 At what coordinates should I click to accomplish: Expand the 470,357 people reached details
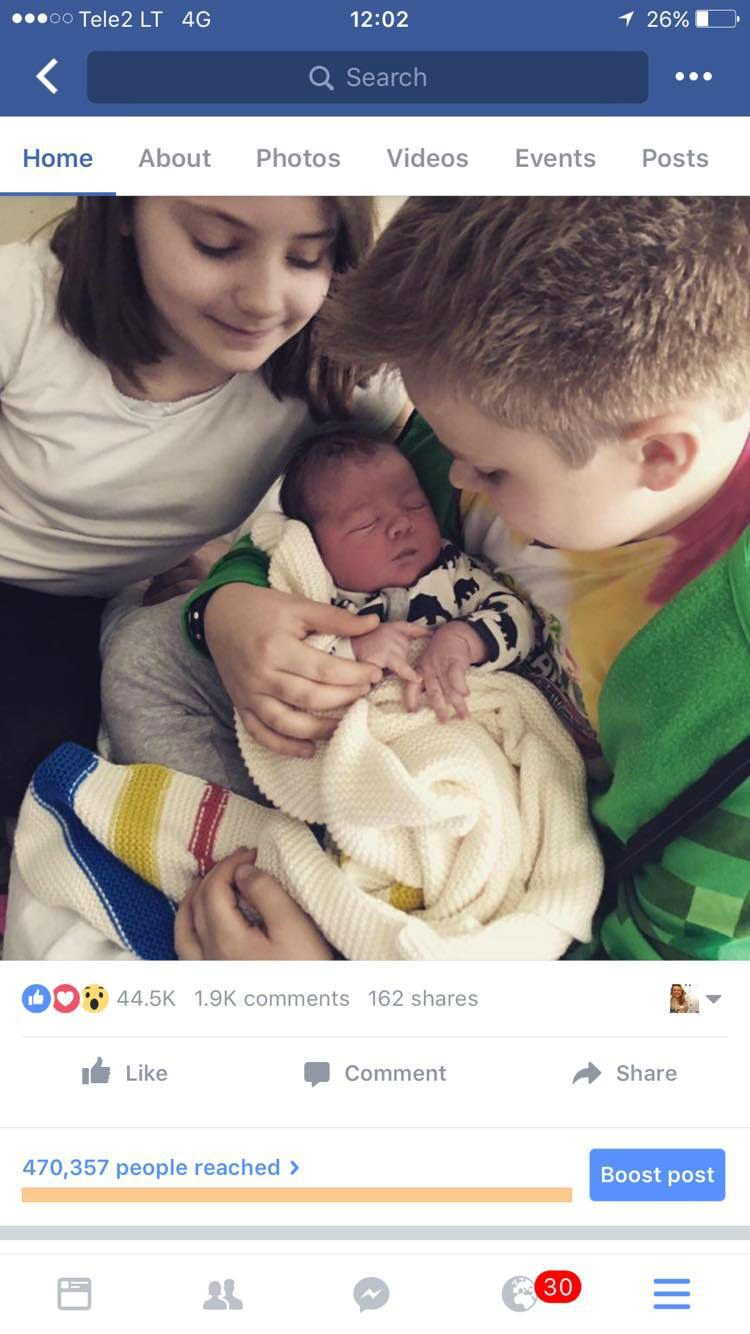point(161,1167)
